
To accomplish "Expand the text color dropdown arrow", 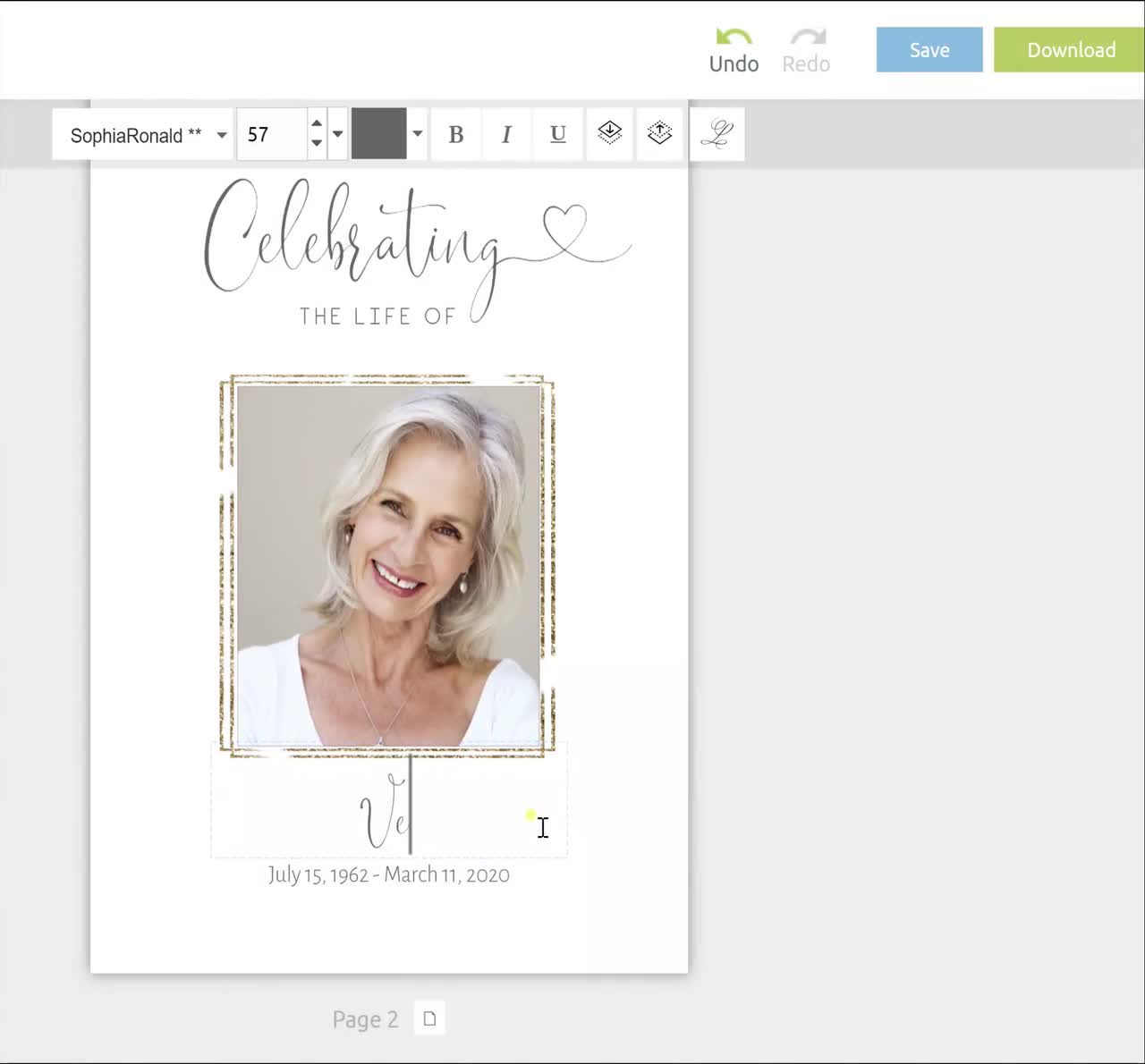I will tap(417, 134).
